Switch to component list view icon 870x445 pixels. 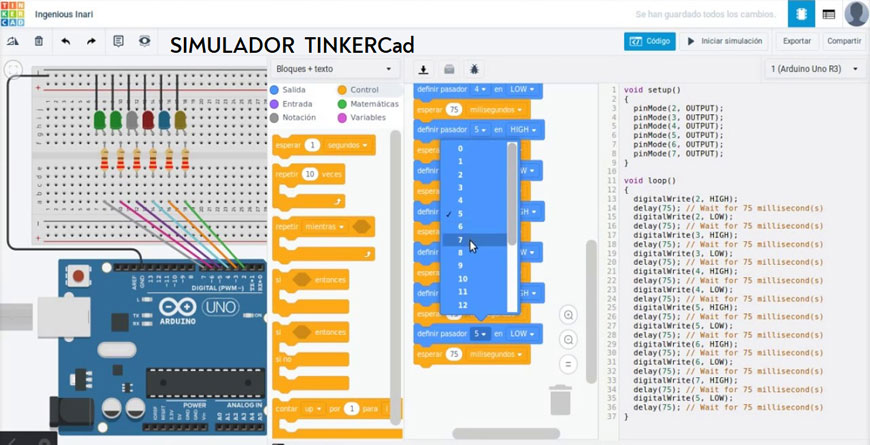pos(828,14)
